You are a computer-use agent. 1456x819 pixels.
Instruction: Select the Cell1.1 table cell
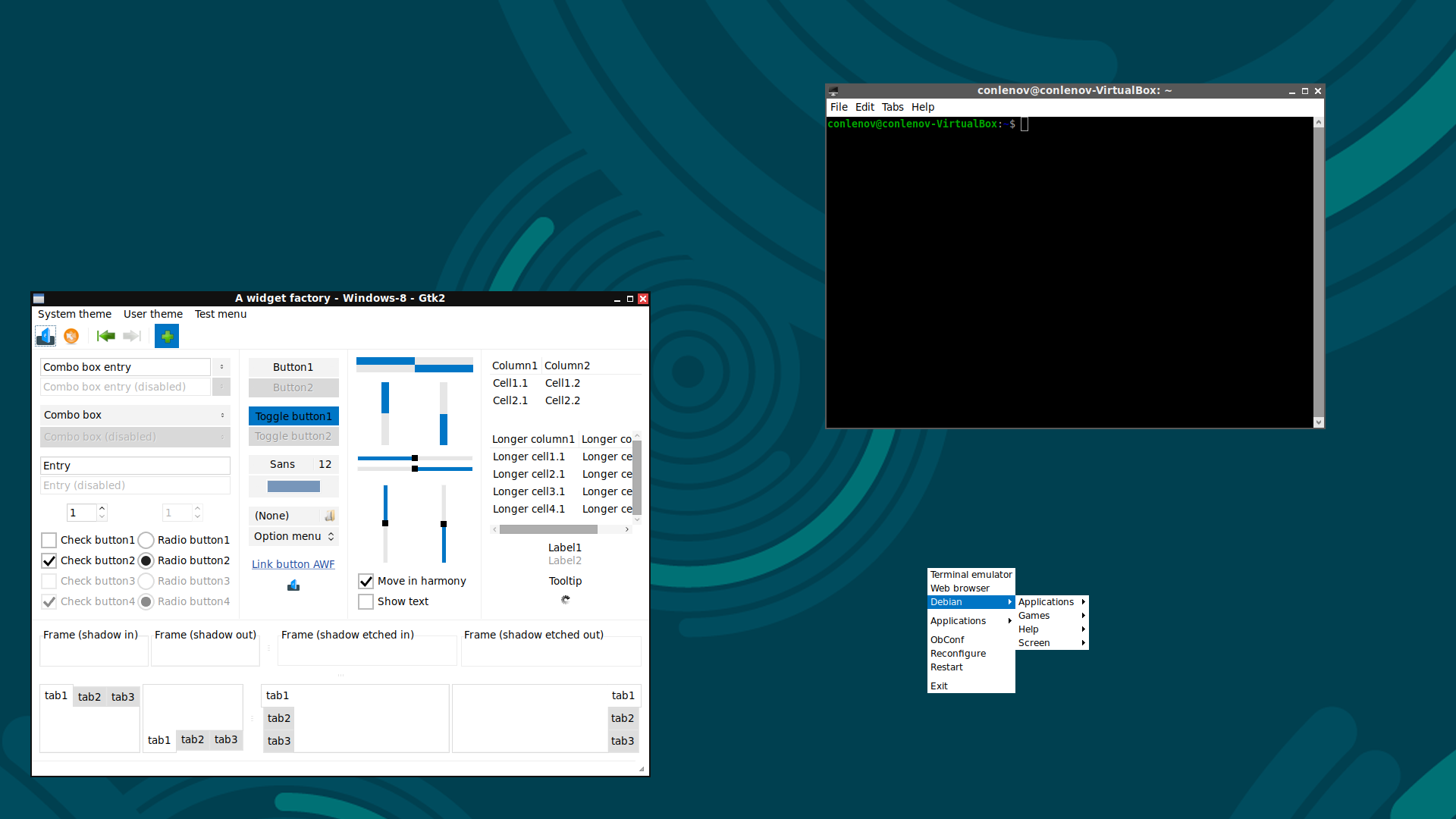tap(510, 383)
